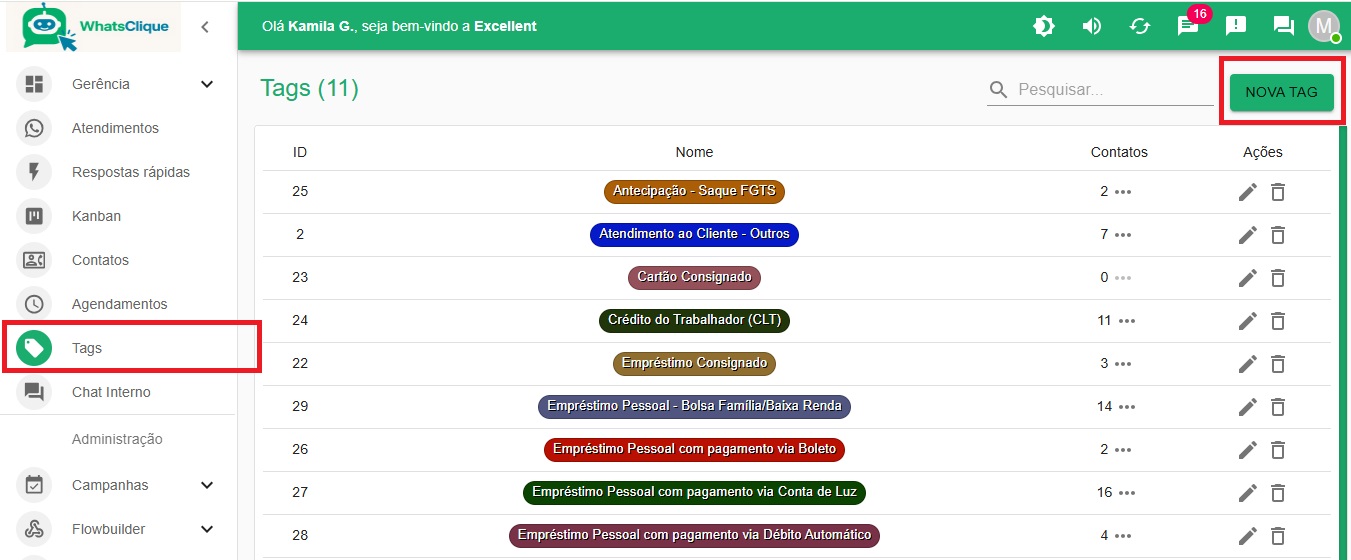Toggle dark mode brightness icon
The image size is (1351, 560).
(1044, 26)
